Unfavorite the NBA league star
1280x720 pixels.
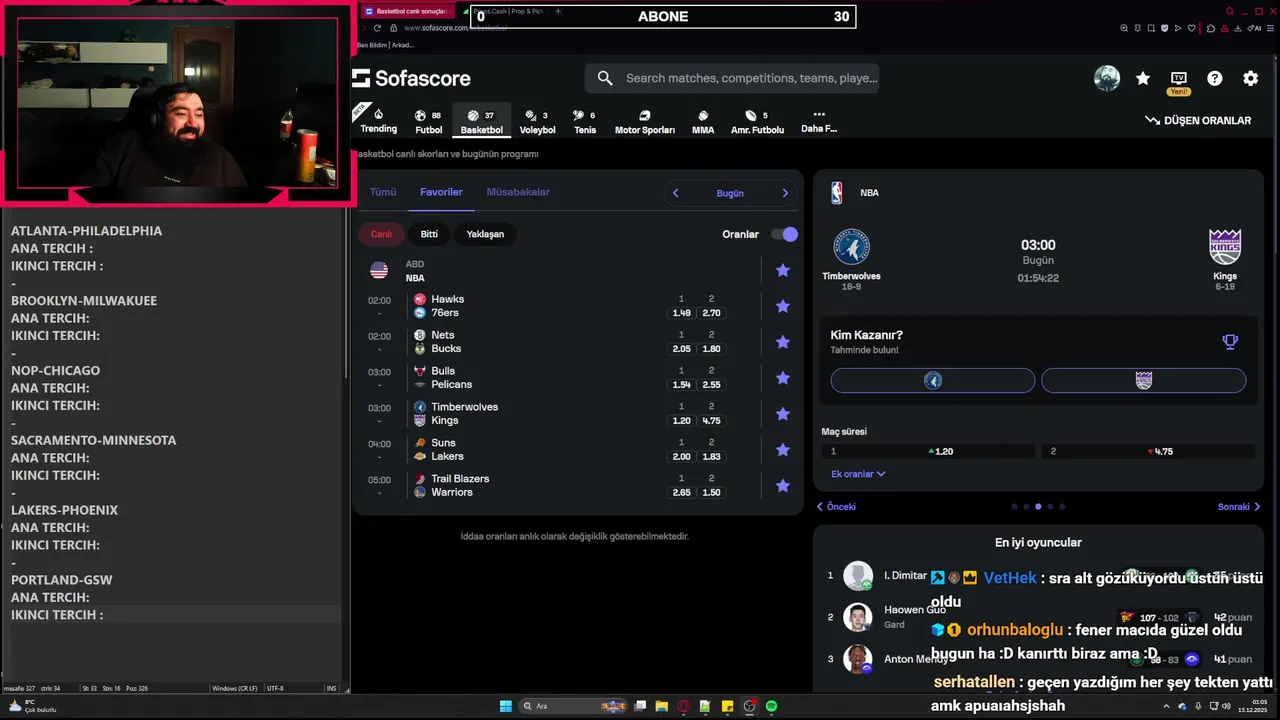click(783, 270)
